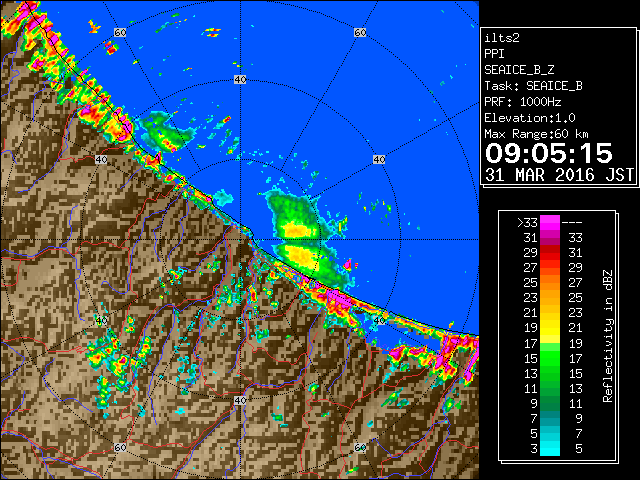Click the dark green 9–11 dBZ band

(550, 403)
